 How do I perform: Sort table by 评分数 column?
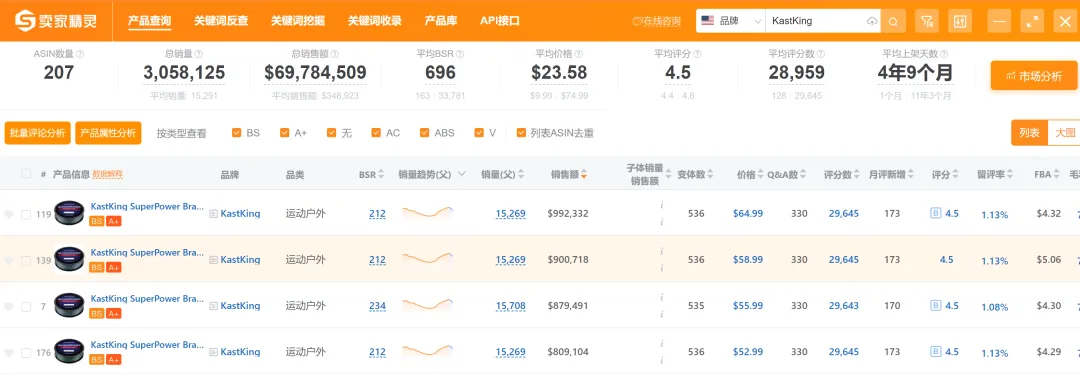pyautogui.click(x=857, y=175)
